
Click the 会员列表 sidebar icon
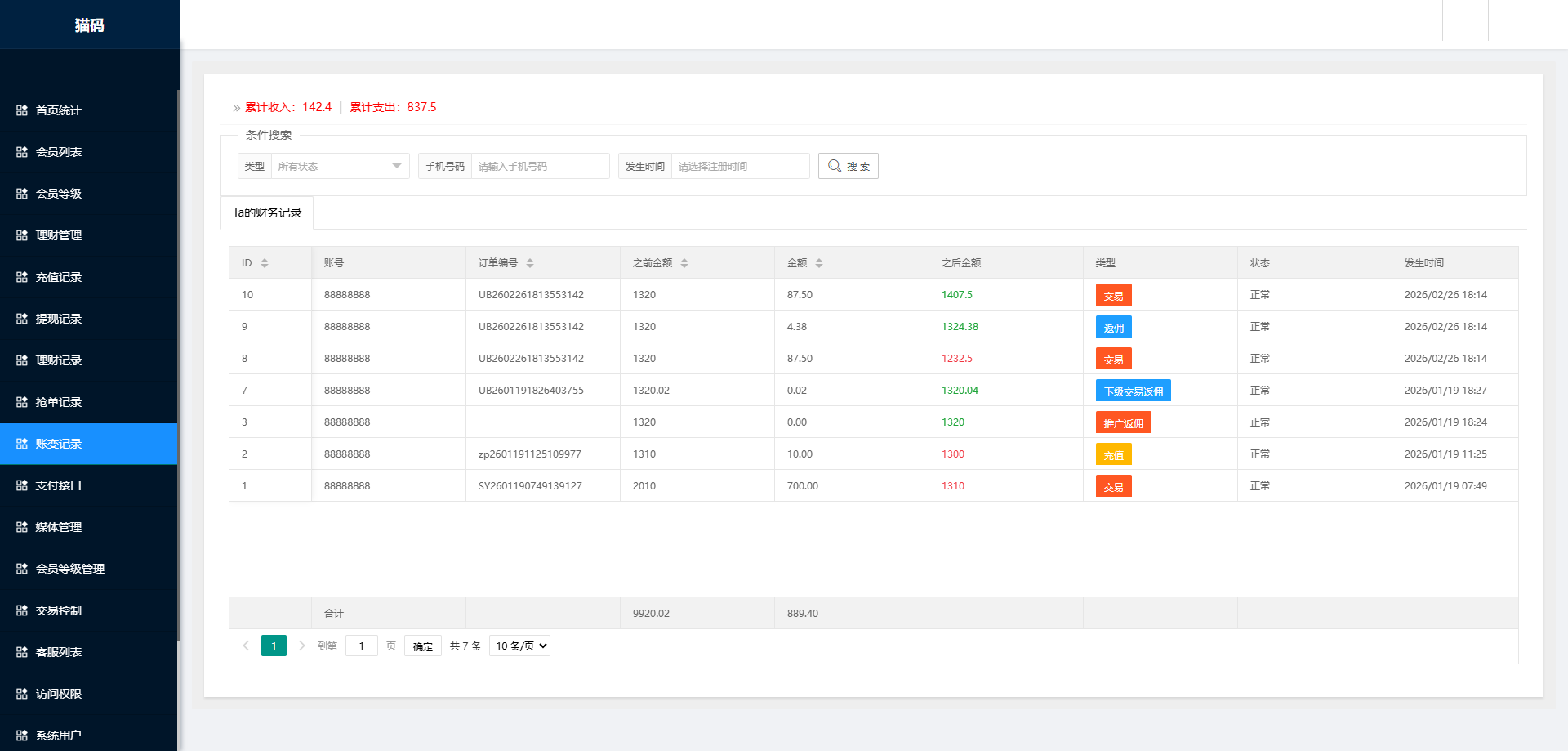[x=21, y=152]
